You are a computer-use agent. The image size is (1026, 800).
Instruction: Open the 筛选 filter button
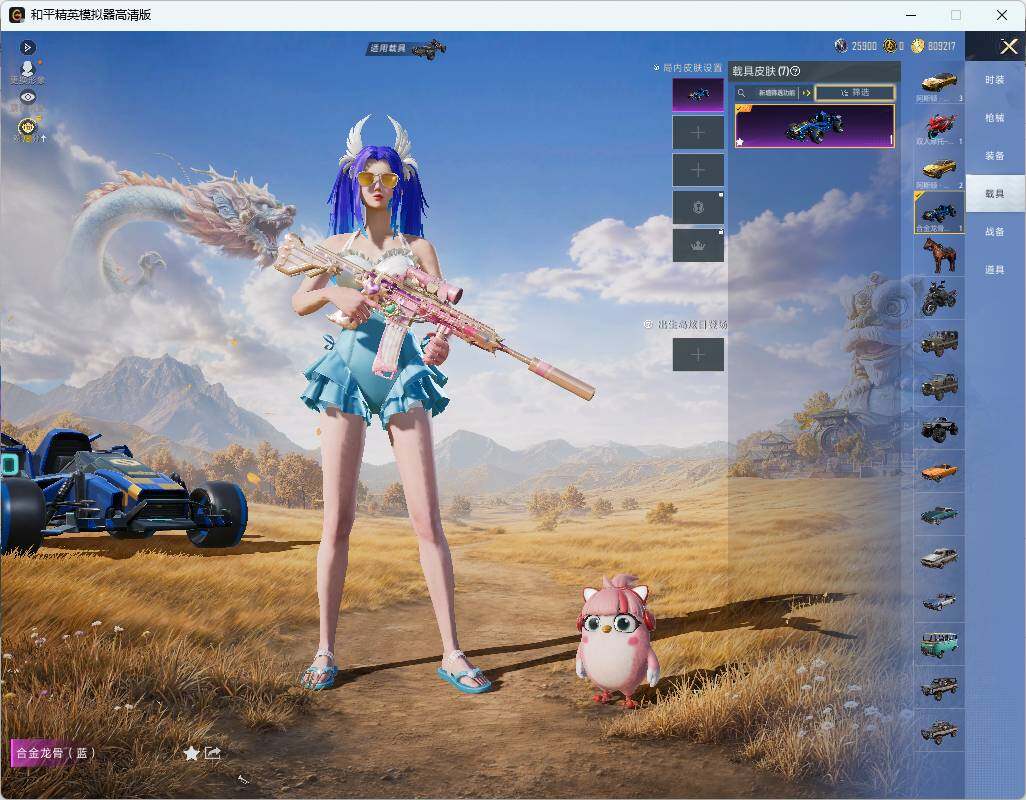click(x=855, y=93)
